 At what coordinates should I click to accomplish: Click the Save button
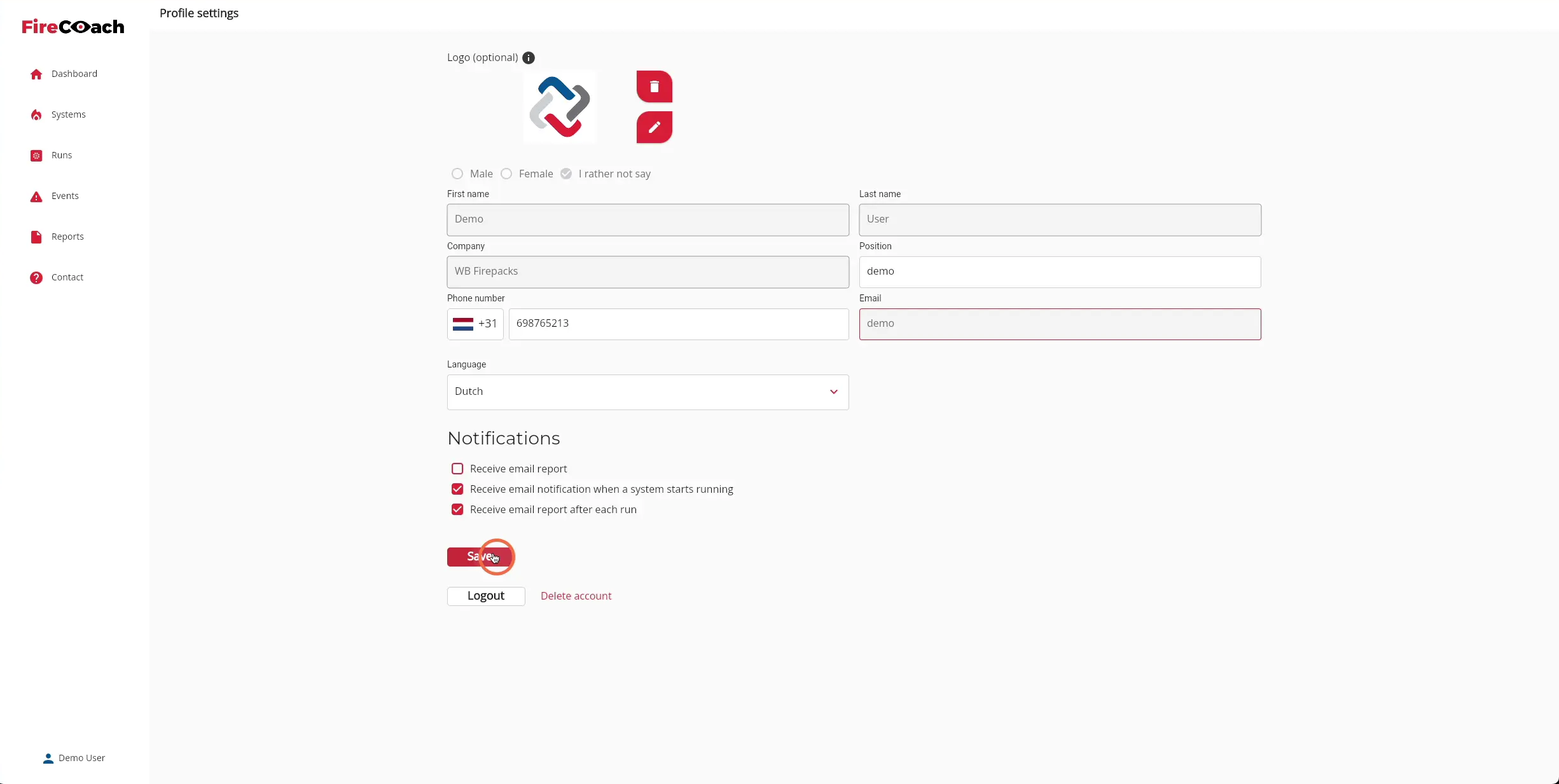pyautogui.click(x=479, y=557)
